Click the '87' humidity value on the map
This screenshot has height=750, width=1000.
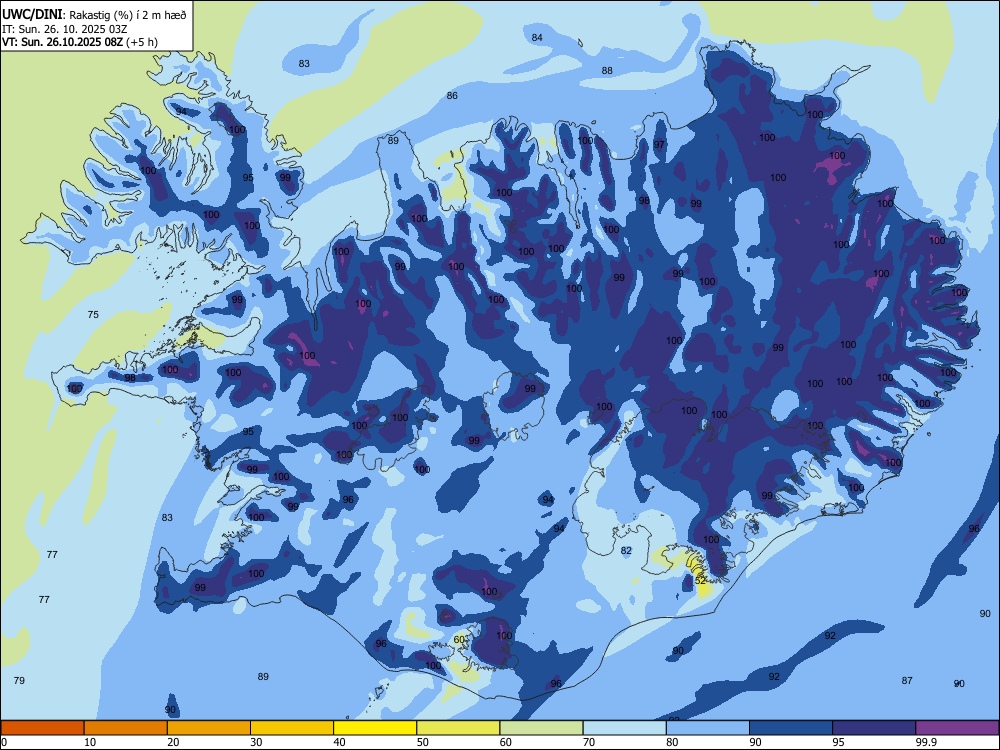point(907,680)
